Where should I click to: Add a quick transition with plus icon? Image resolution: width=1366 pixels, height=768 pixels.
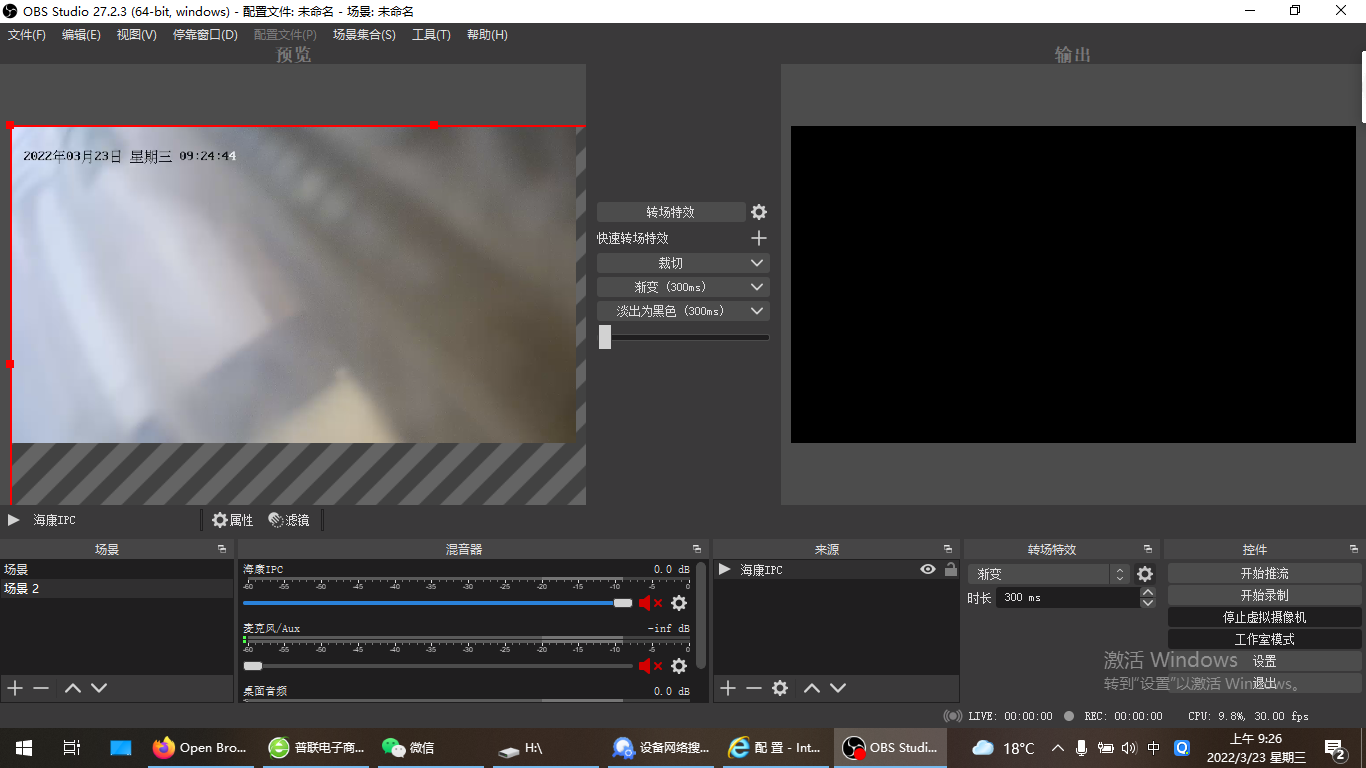(x=759, y=238)
